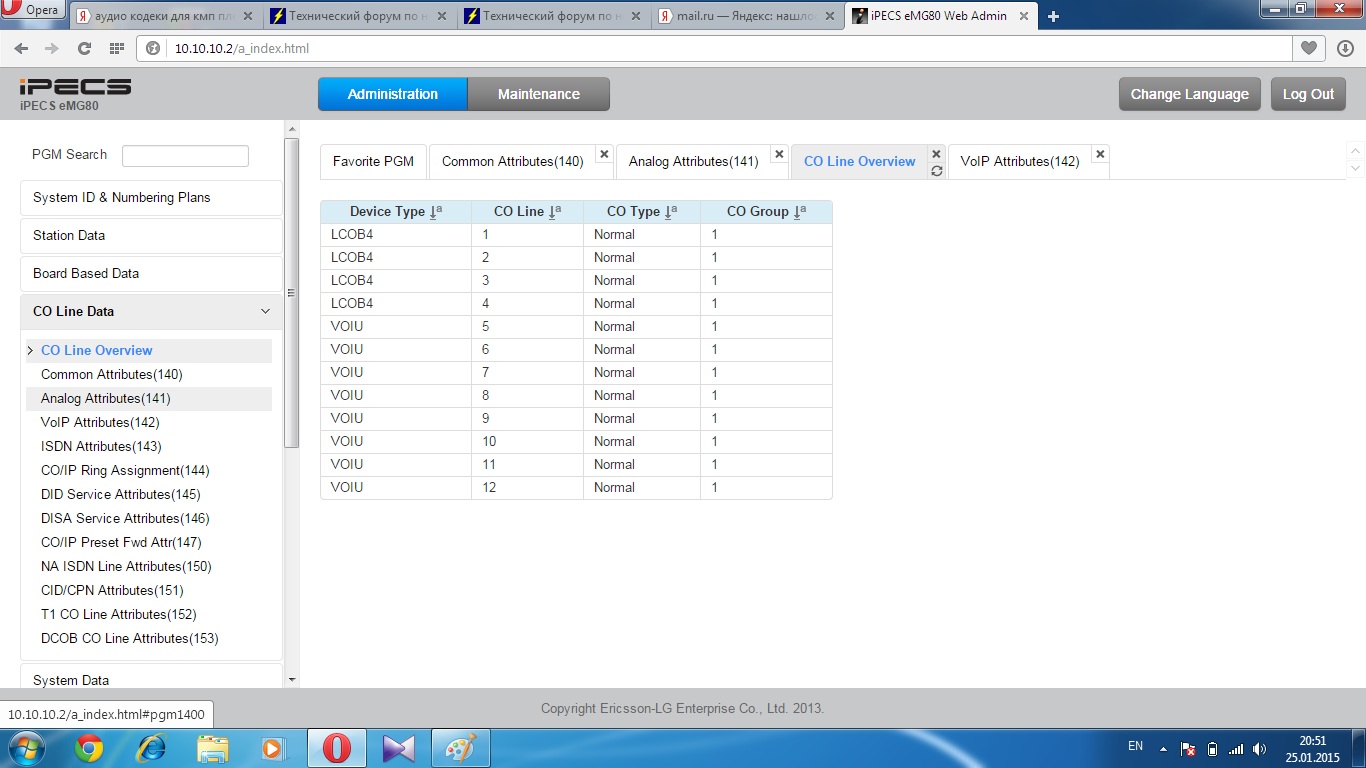Switch to the Analog Attributes(141) tab

click(693, 161)
